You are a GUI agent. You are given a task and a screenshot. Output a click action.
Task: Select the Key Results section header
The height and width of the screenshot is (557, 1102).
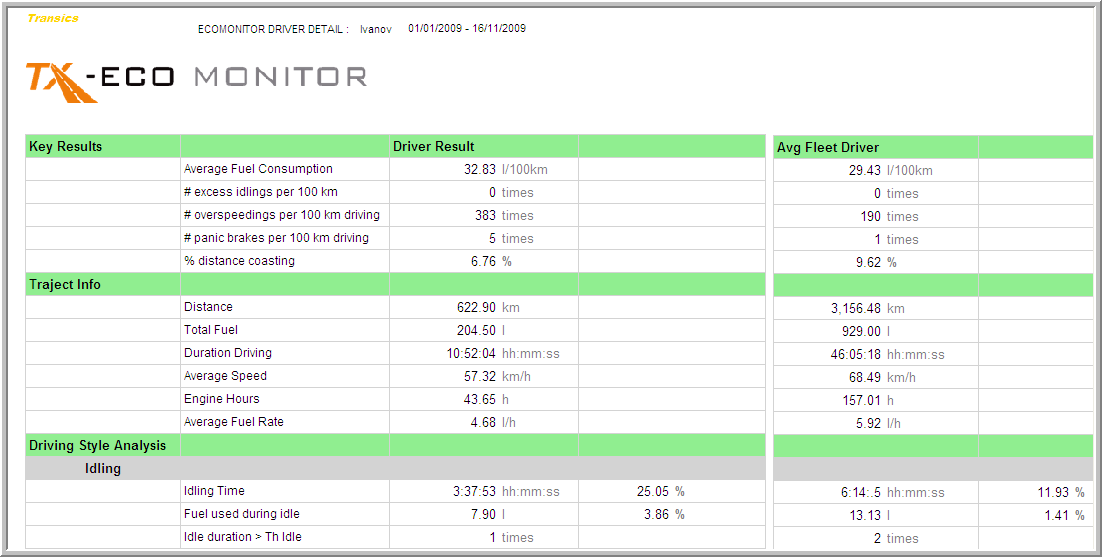[66, 147]
